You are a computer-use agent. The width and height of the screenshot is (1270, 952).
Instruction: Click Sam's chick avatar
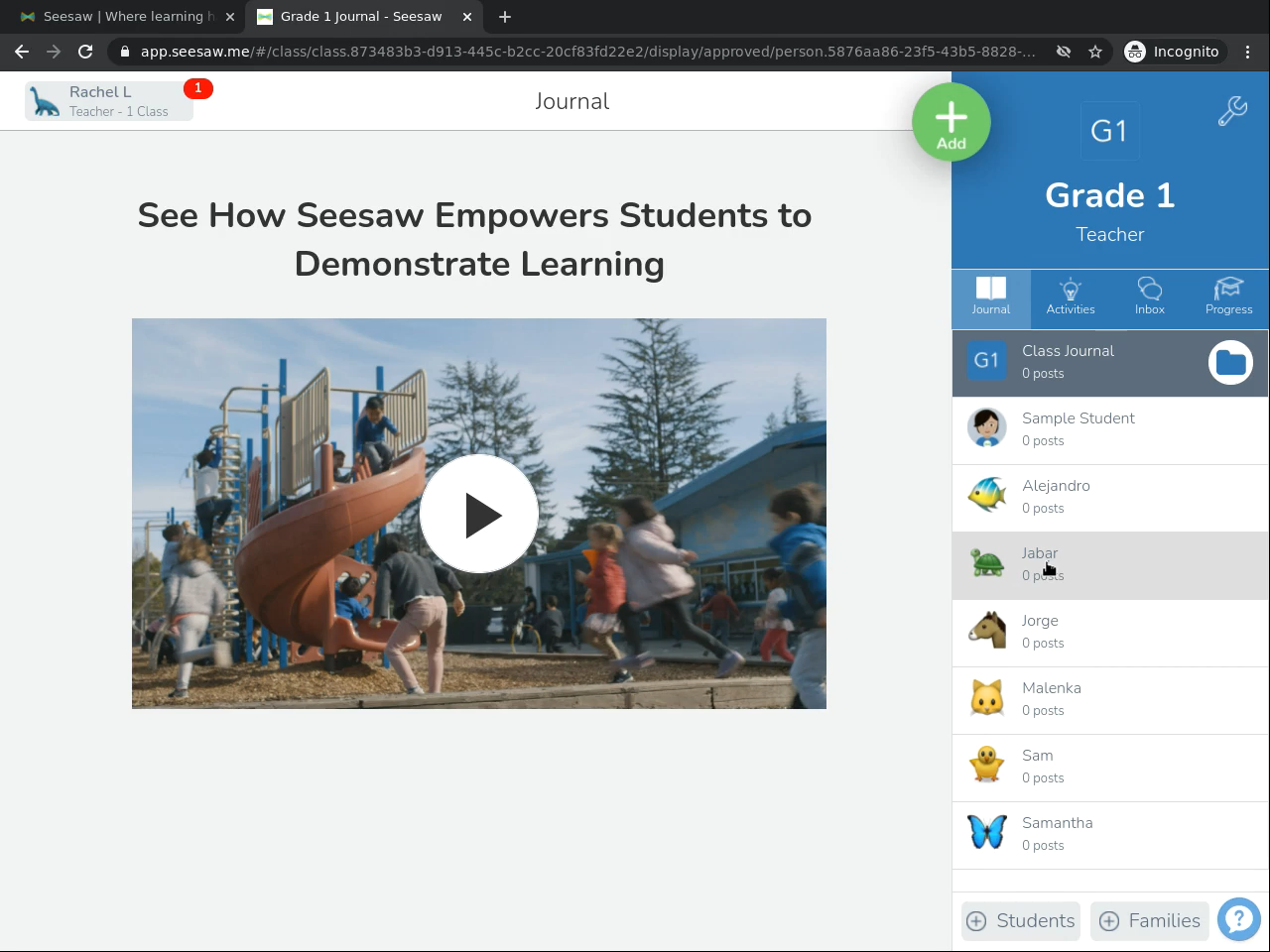(987, 765)
